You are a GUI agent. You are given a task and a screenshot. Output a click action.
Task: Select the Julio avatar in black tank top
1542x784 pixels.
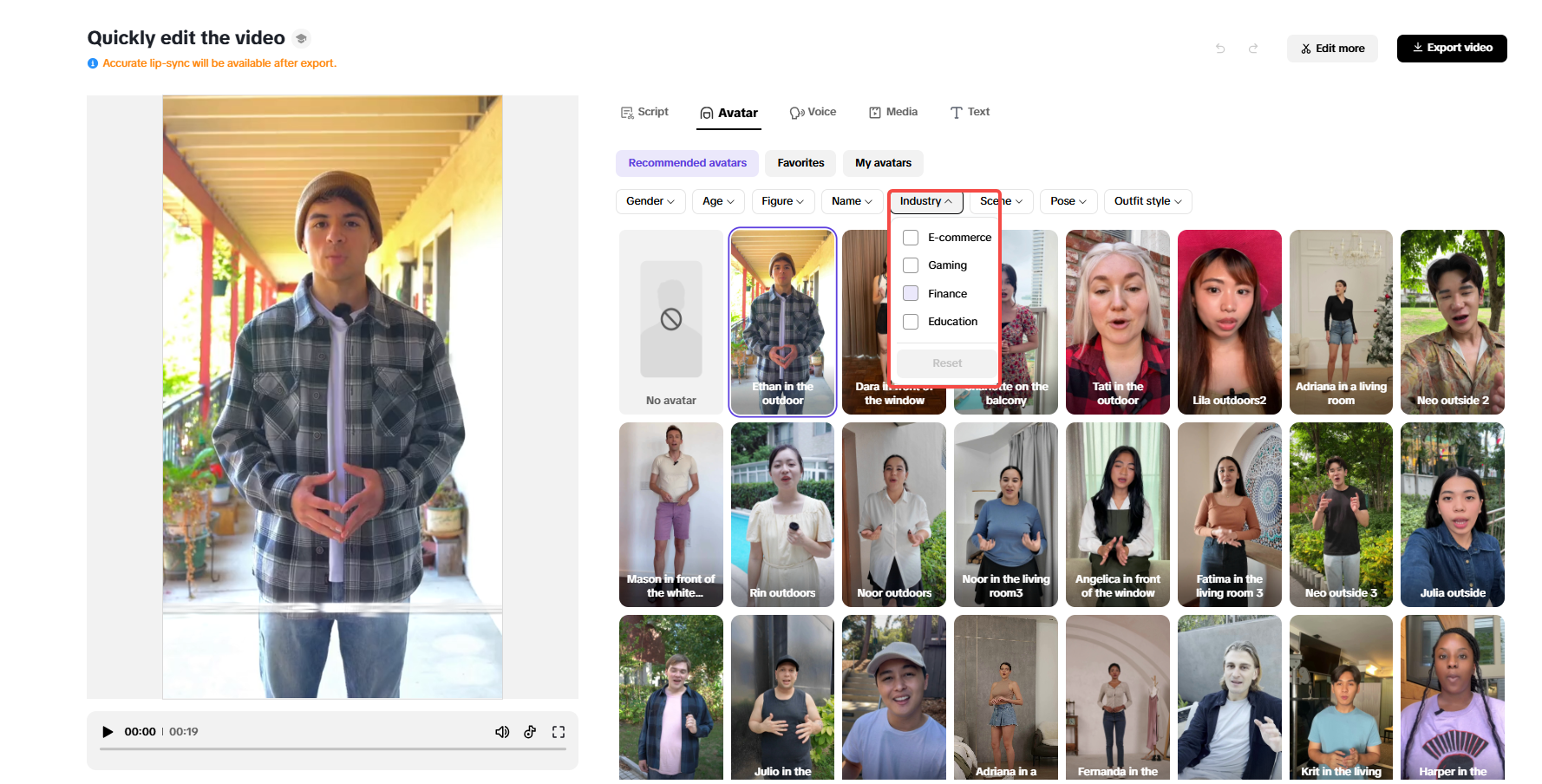(x=783, y=697)
